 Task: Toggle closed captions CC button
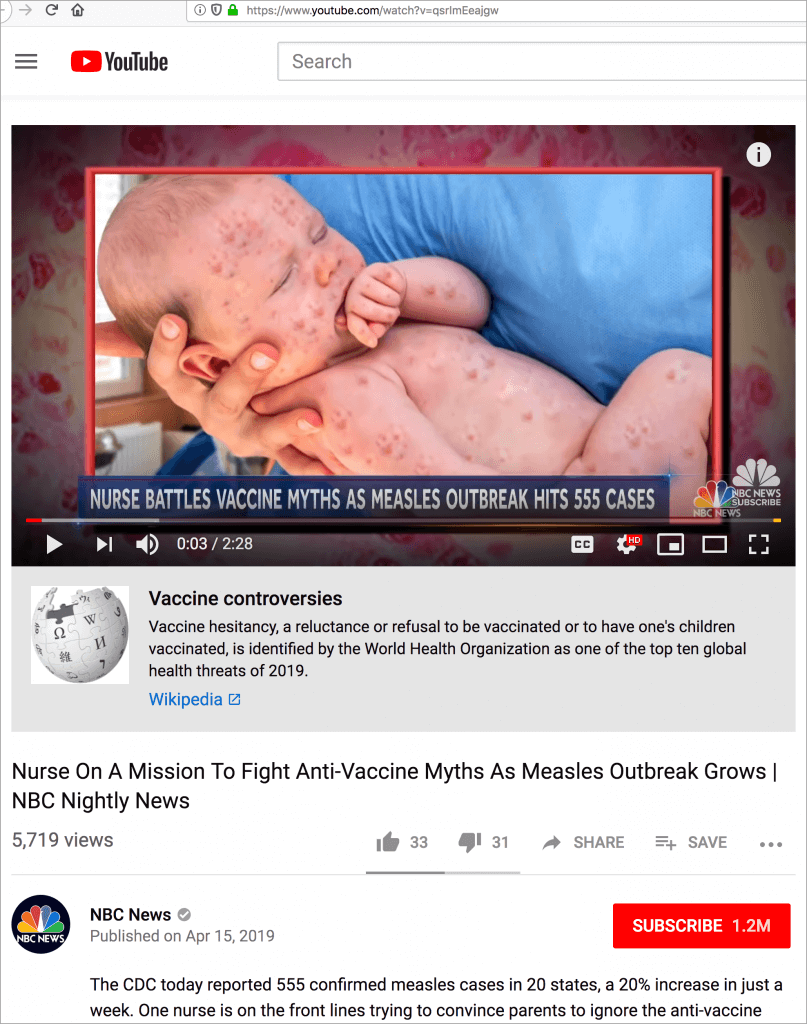[582, 544]
